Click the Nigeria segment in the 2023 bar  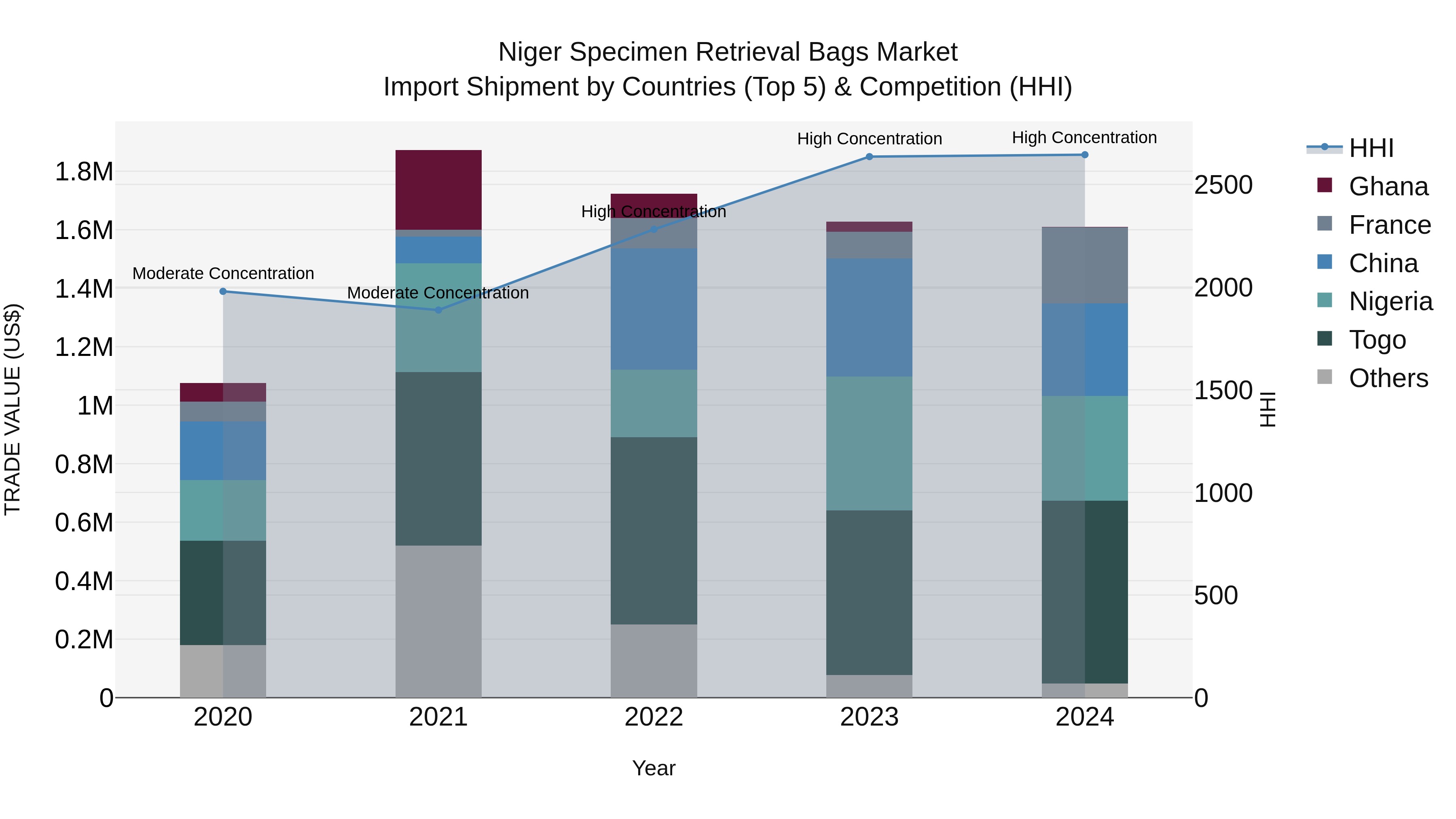[x=869, y=444]
